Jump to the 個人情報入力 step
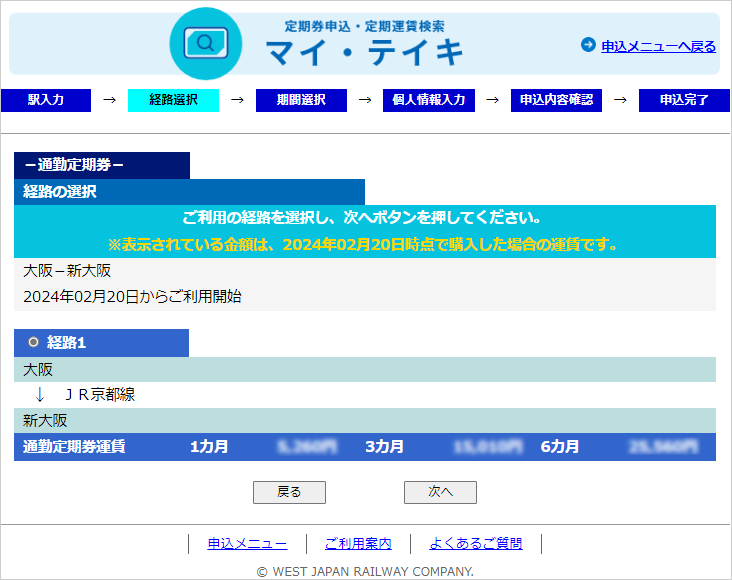The height and width of the screenshot is (580, 732). (x=429, y=100)
